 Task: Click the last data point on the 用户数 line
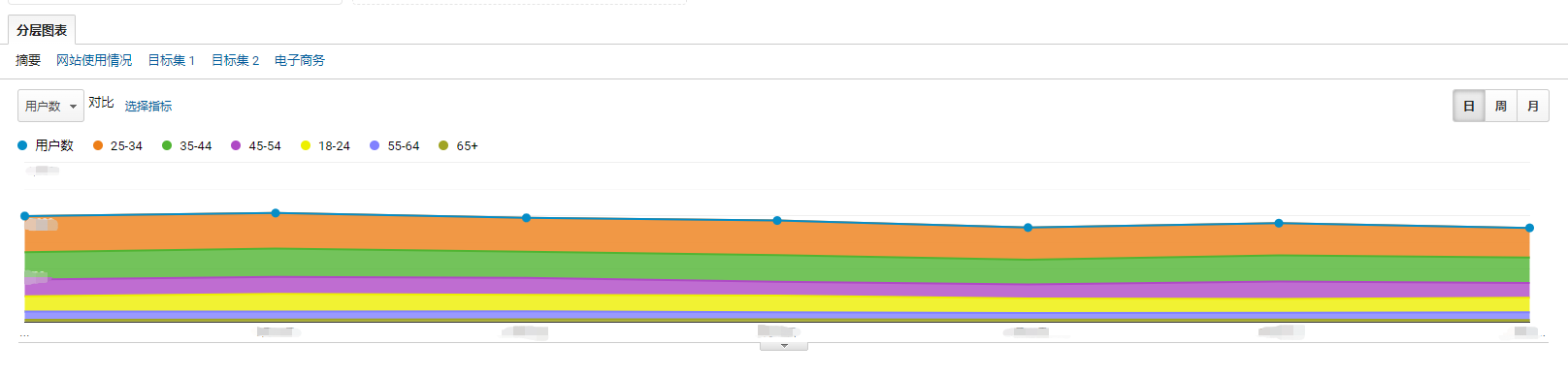point(1529,228)
